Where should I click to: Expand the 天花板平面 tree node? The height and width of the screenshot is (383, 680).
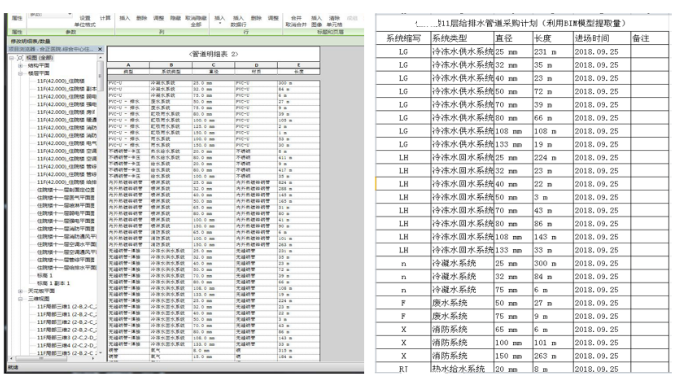(20, 291)
